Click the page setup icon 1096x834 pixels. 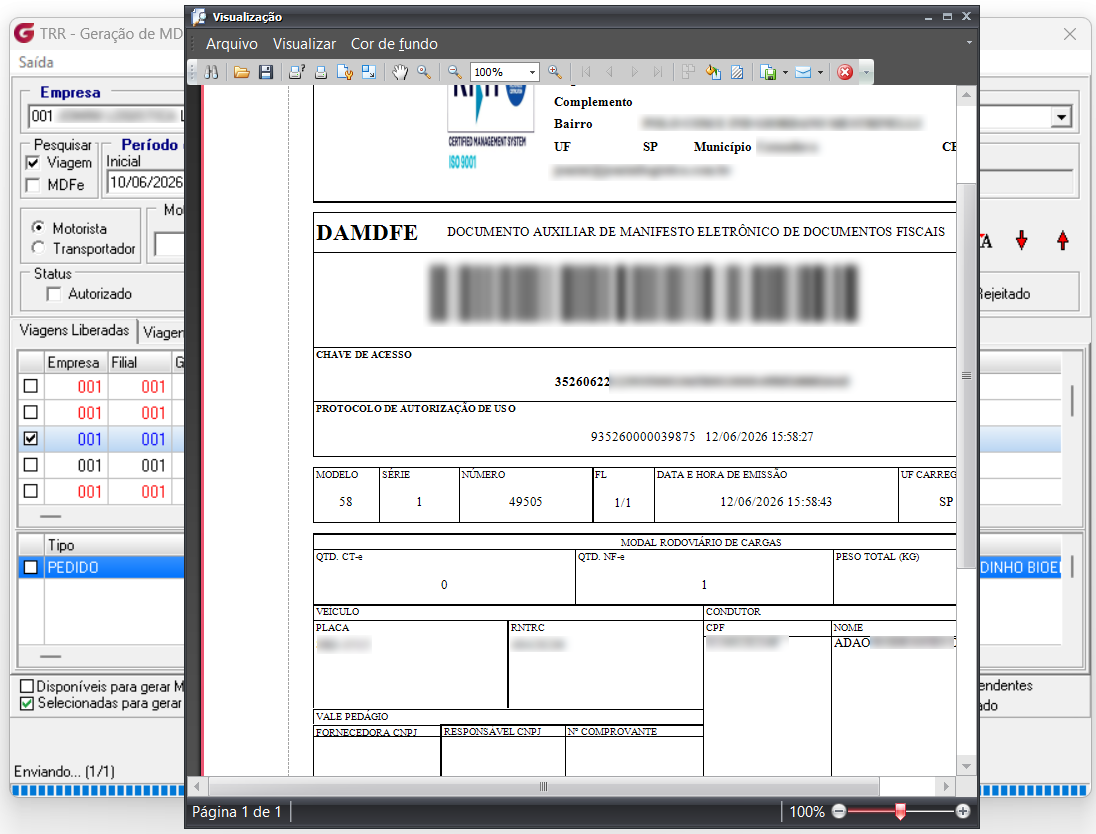345,72
